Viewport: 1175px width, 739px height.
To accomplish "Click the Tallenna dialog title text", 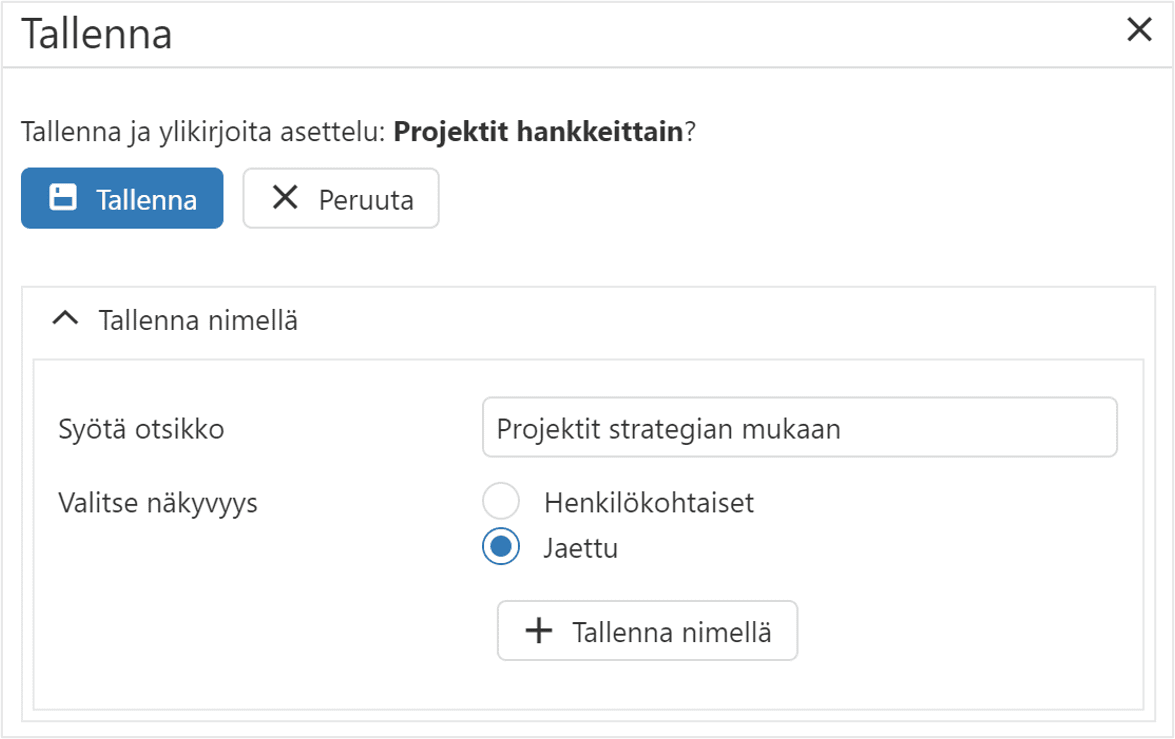I will click(x=97, y=34).
